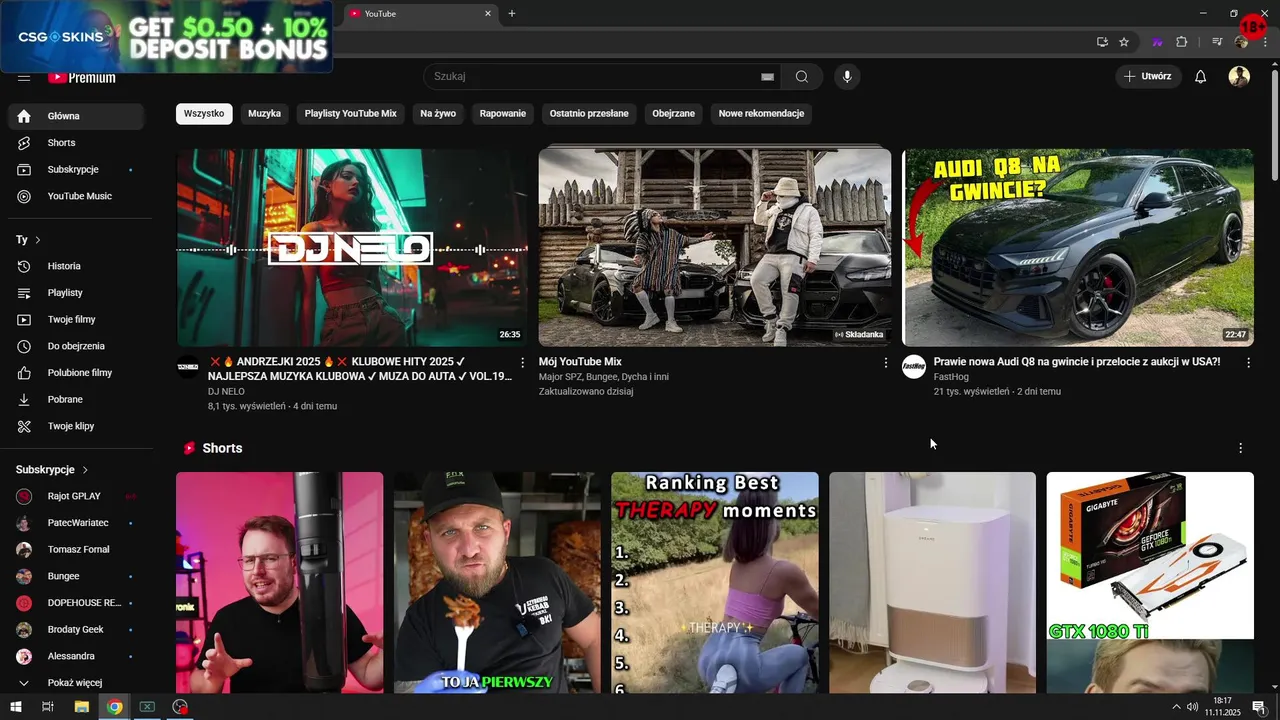Open the browser media control icon
Viewport: 1280px width, 720px height.
1217,42
